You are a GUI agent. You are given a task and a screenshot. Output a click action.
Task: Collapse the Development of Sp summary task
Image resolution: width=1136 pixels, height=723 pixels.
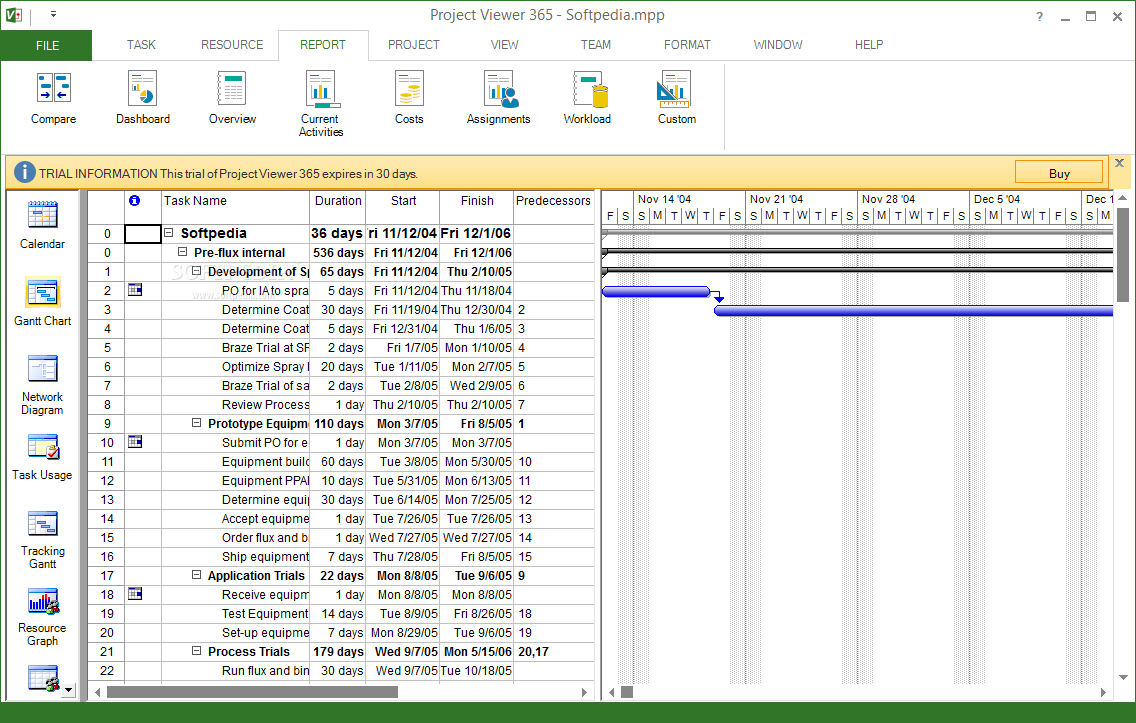[x=196, y=271]
